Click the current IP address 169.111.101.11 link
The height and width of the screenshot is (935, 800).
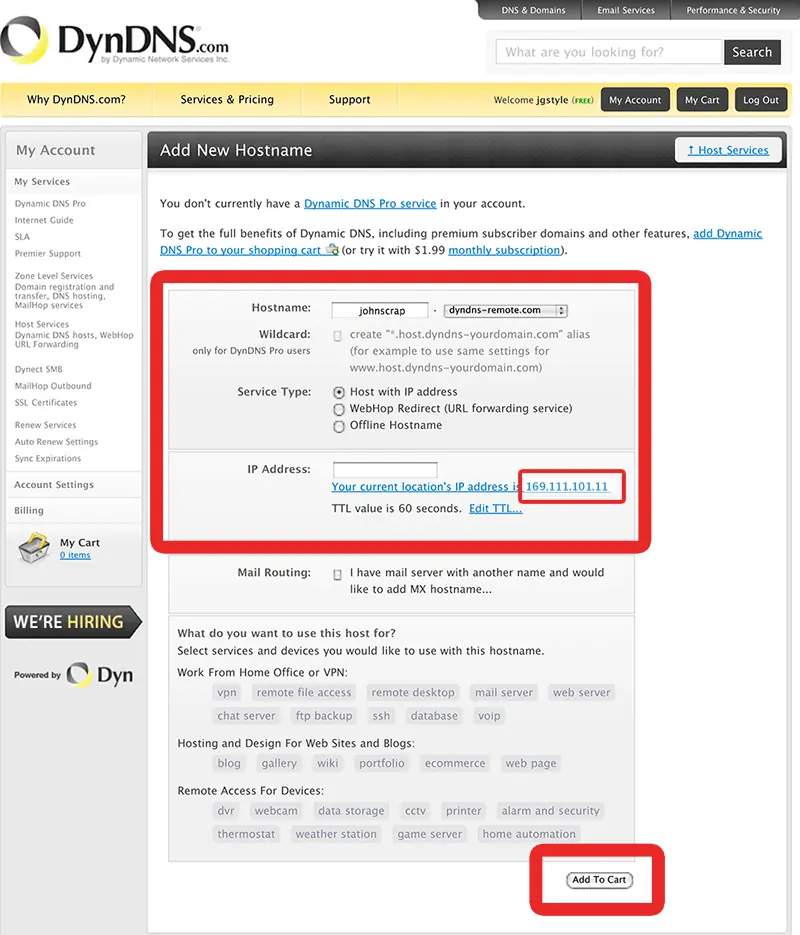(566, 487)
